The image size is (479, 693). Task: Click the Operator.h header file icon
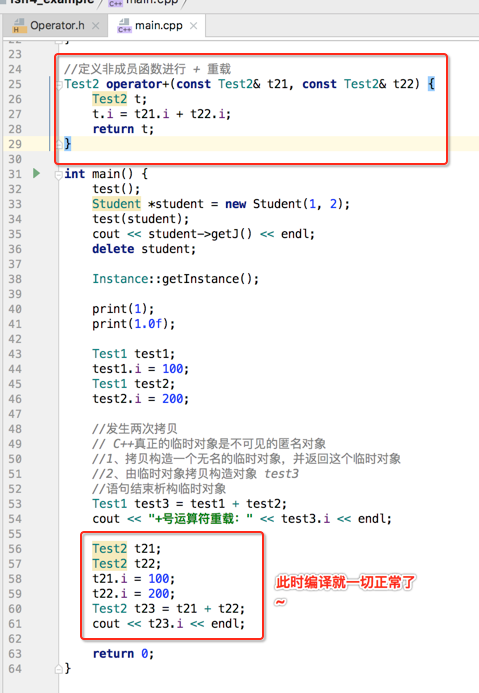click(19, 26)
